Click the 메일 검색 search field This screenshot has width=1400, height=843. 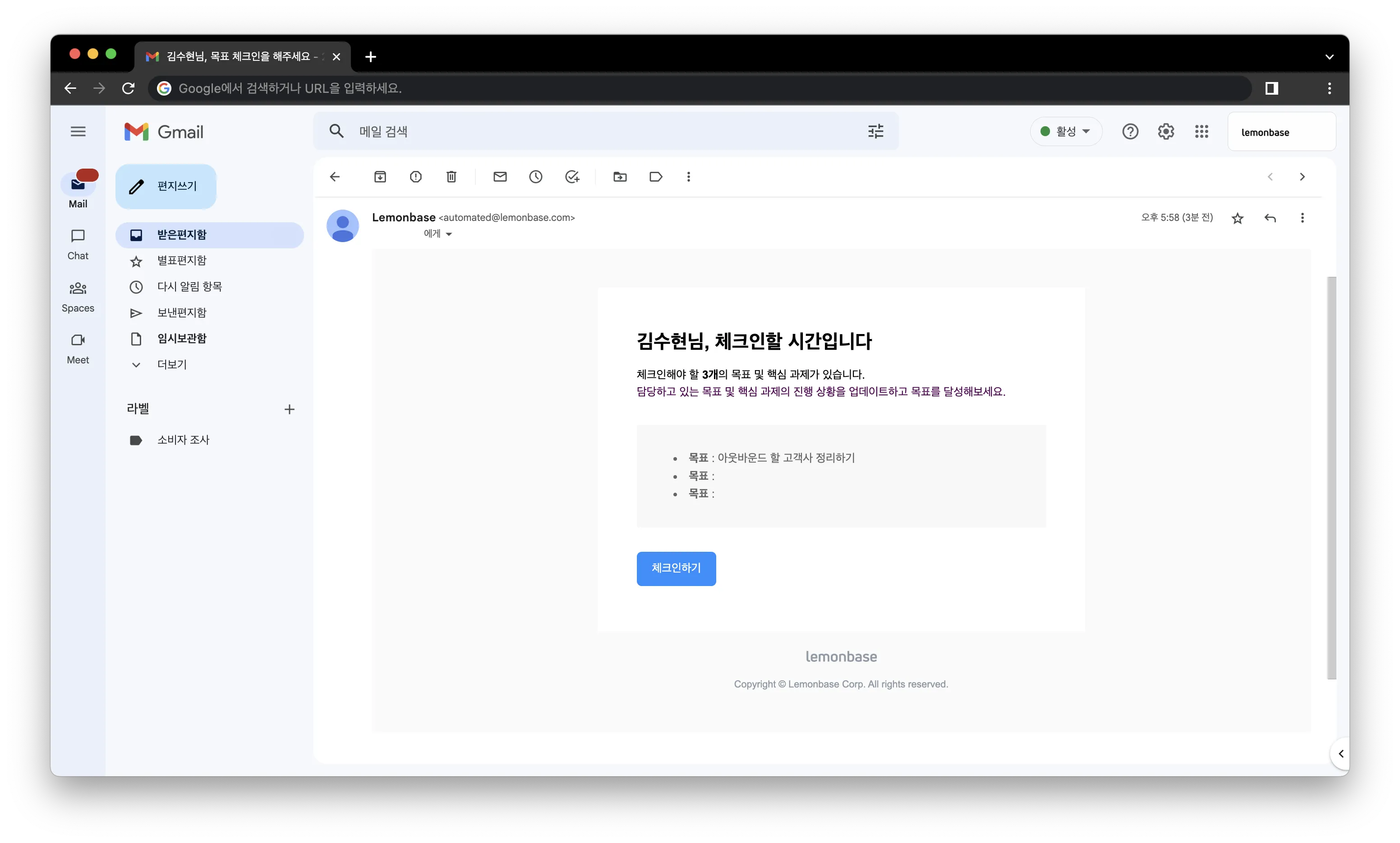[606, 132]
